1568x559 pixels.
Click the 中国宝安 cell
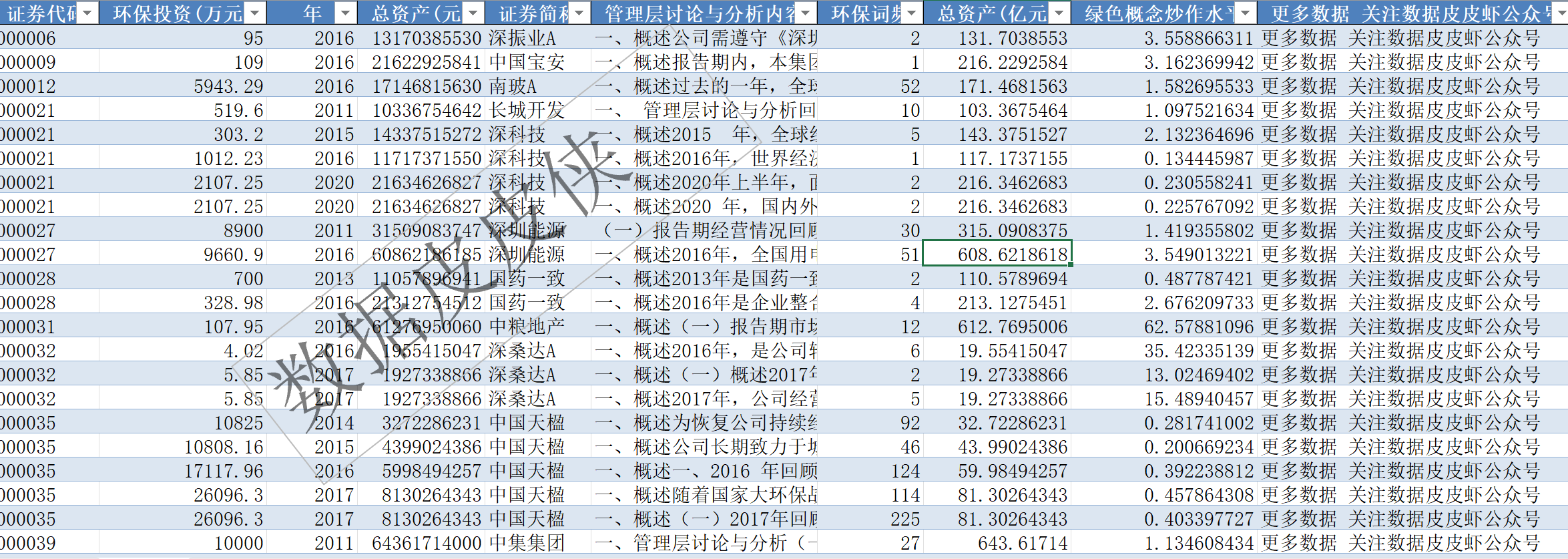pyautogui.click(x=527, y=62)
